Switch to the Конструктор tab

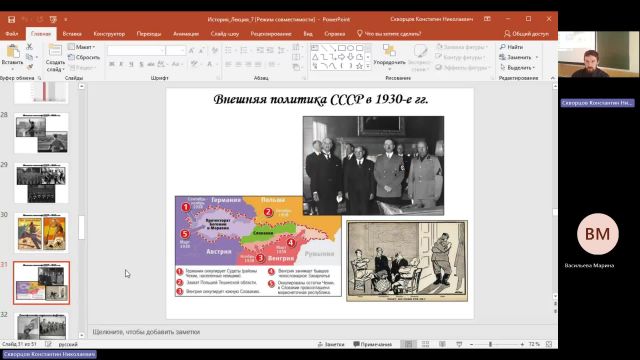[x=109, y=34]
